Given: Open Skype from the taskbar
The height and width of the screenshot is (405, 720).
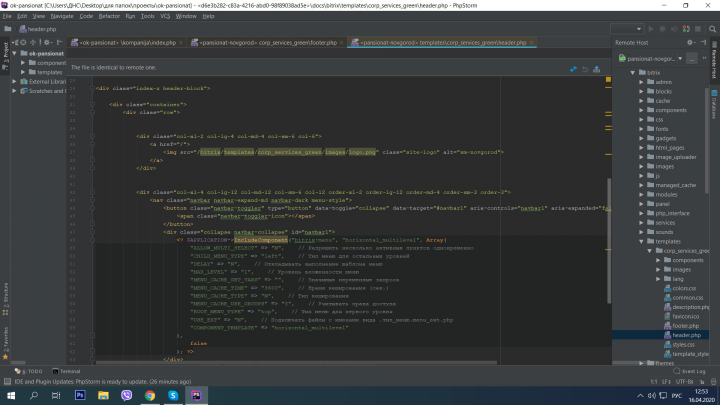Looking at the screenshot, I should (x=173, y=395).
